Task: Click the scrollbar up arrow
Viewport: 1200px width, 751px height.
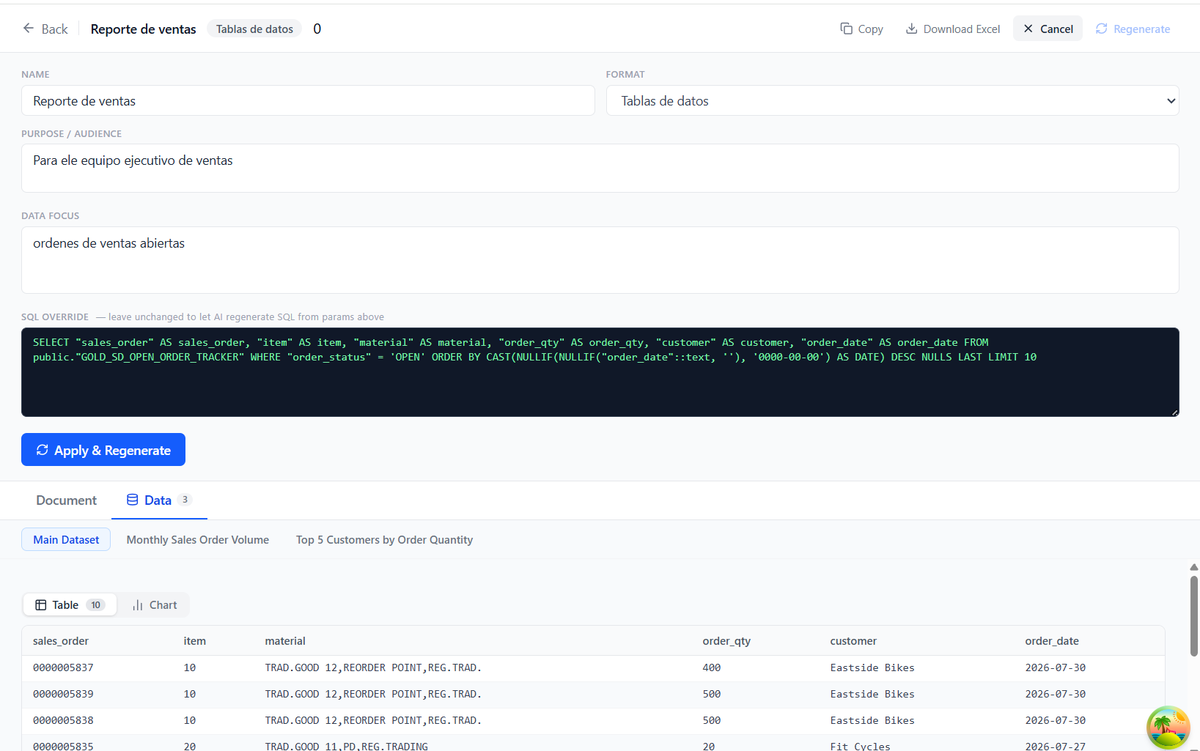Action: 1193,567
